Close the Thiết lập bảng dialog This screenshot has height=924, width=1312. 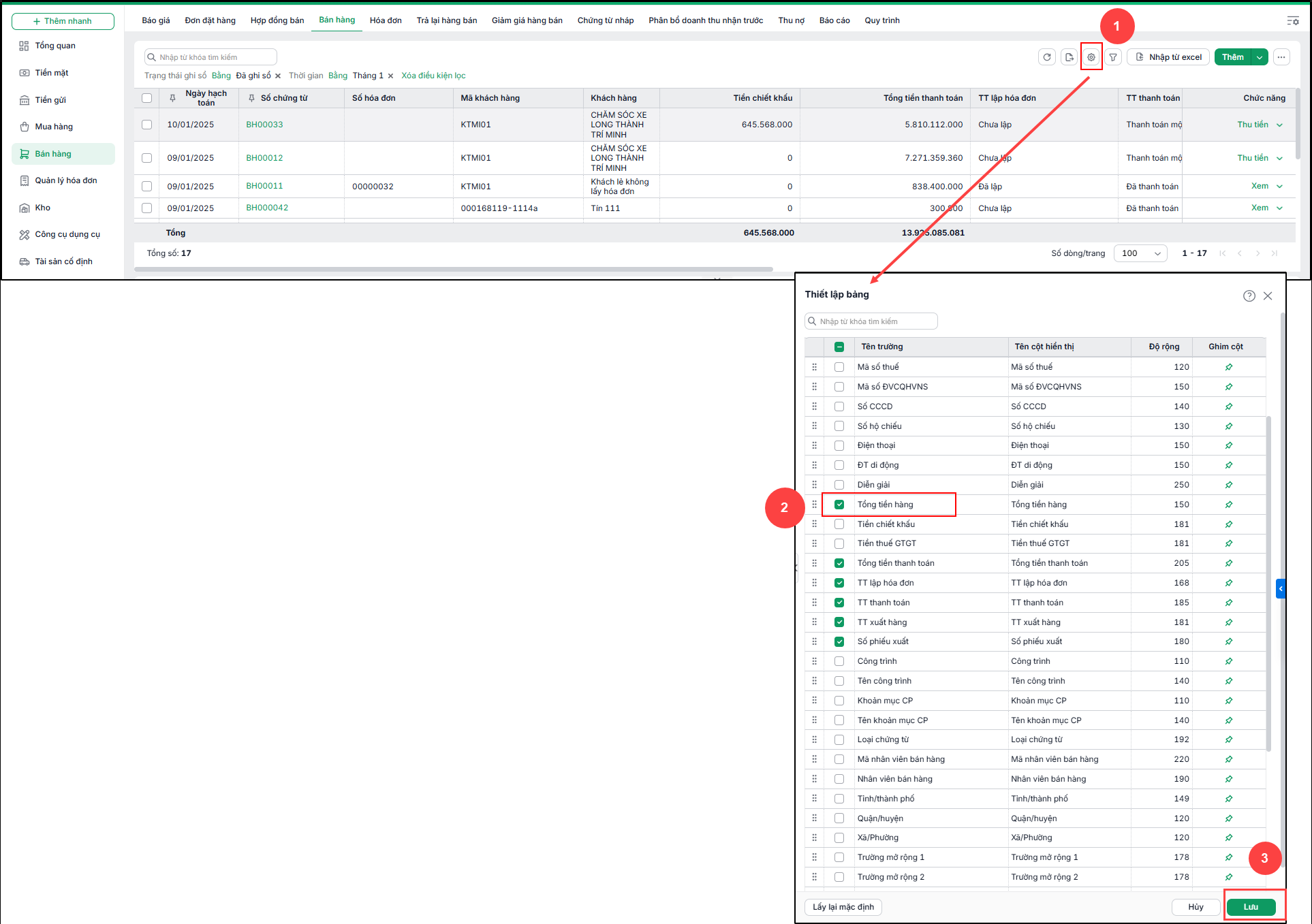click(1268, 296)
